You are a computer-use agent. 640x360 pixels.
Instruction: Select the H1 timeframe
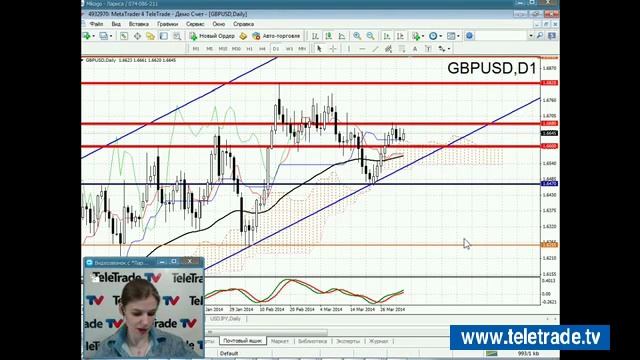[x=249, y=49]
